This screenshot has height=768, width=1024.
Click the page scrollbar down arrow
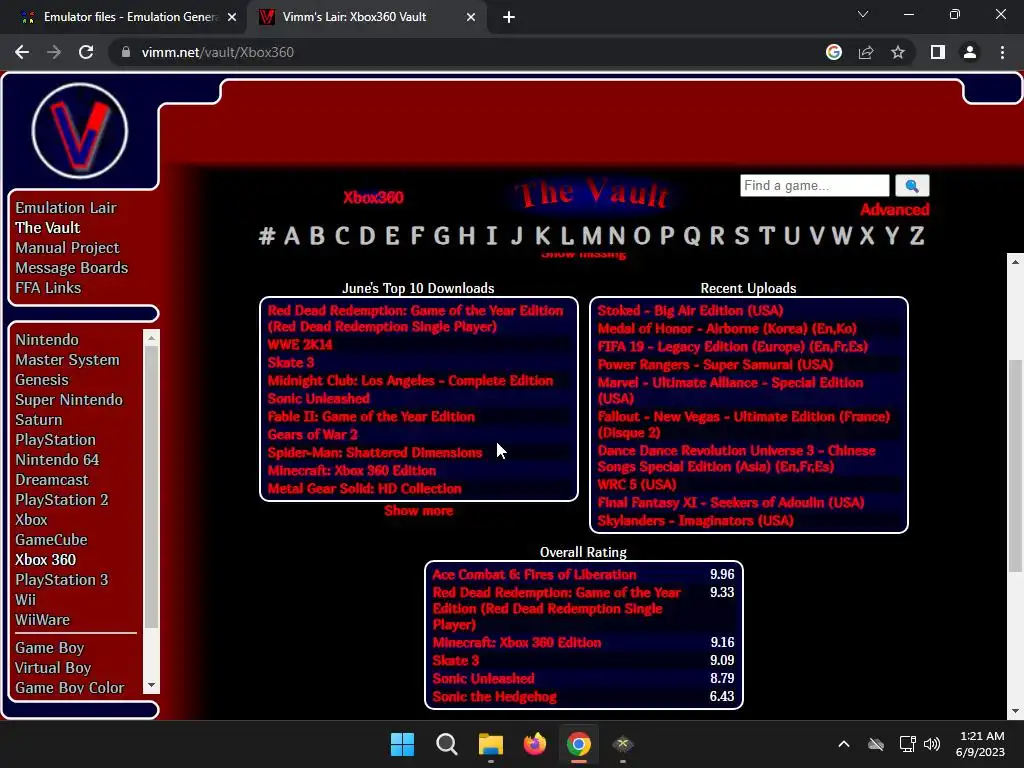coord(1015,711)
